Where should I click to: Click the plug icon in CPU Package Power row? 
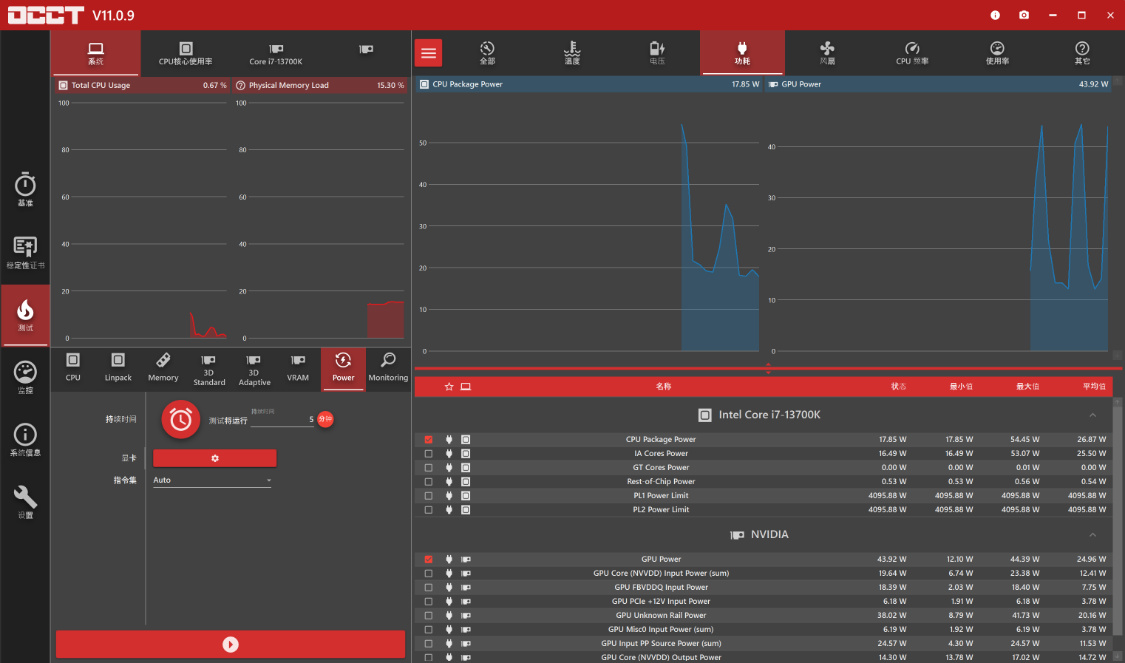click(x=449, y=439)
